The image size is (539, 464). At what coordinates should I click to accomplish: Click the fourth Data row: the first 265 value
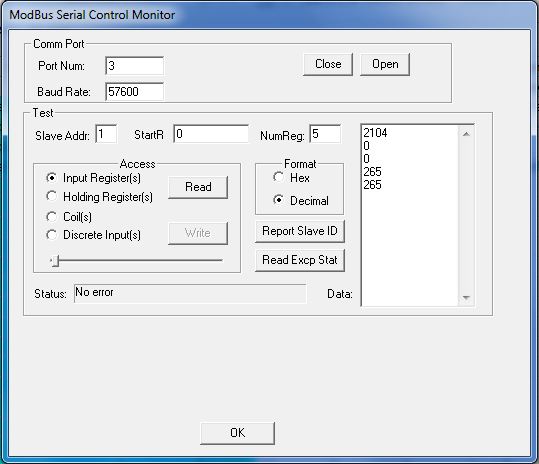pyautogui.click(x=372, y=172)
